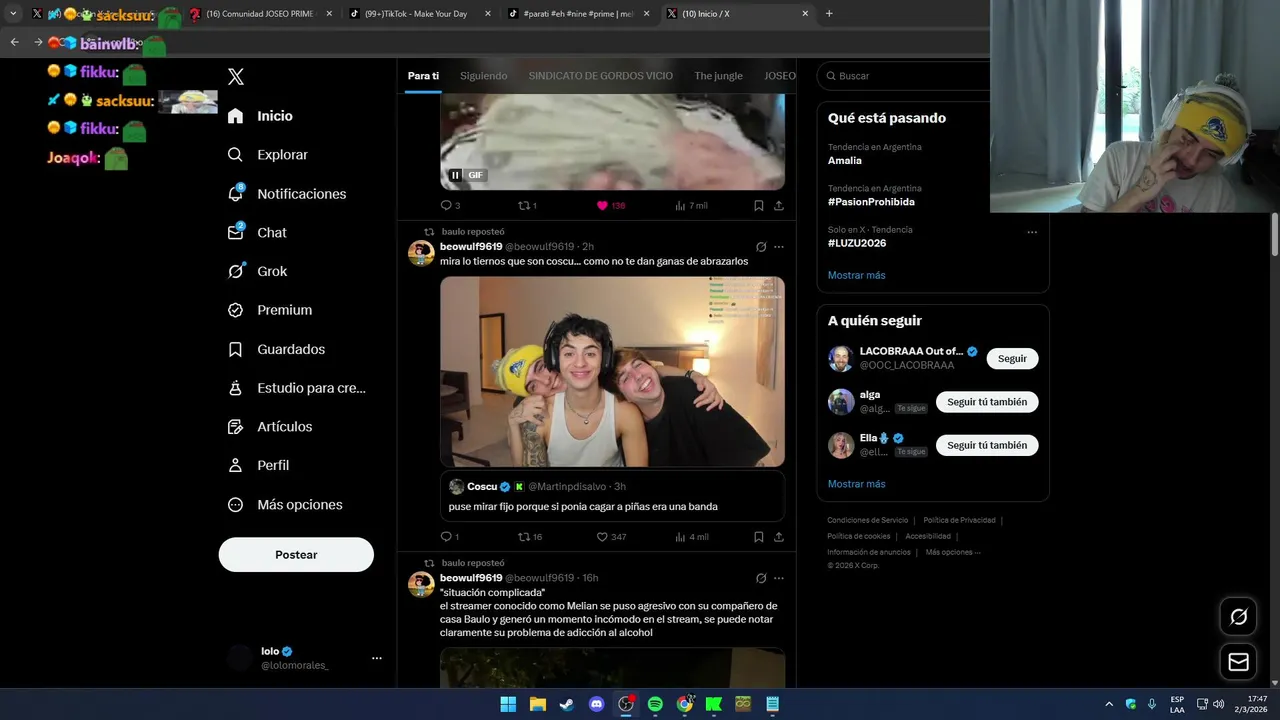Image resolution: width=1280 pixels, height=720 pixels.
Task: Follow LACOBRAAA Out of Context
Action: click(x=1012, y=359)
